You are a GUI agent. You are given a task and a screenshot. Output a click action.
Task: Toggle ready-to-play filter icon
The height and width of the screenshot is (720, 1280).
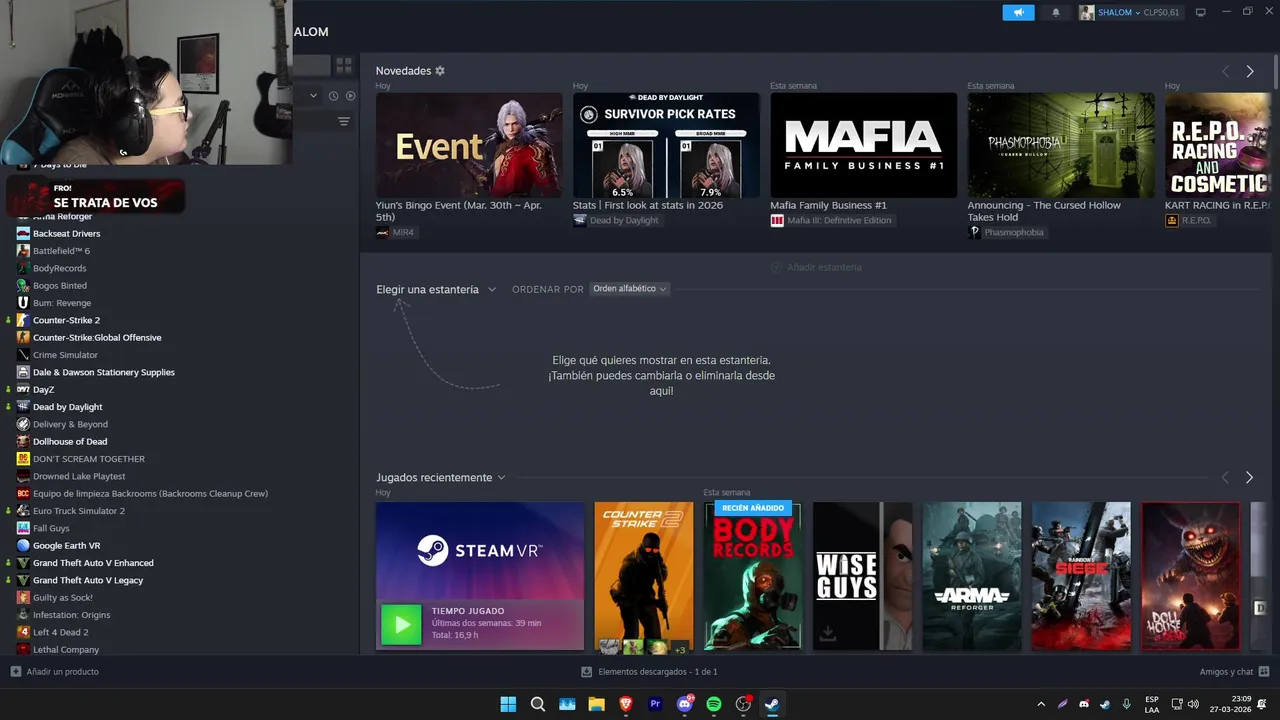(350, 96)
